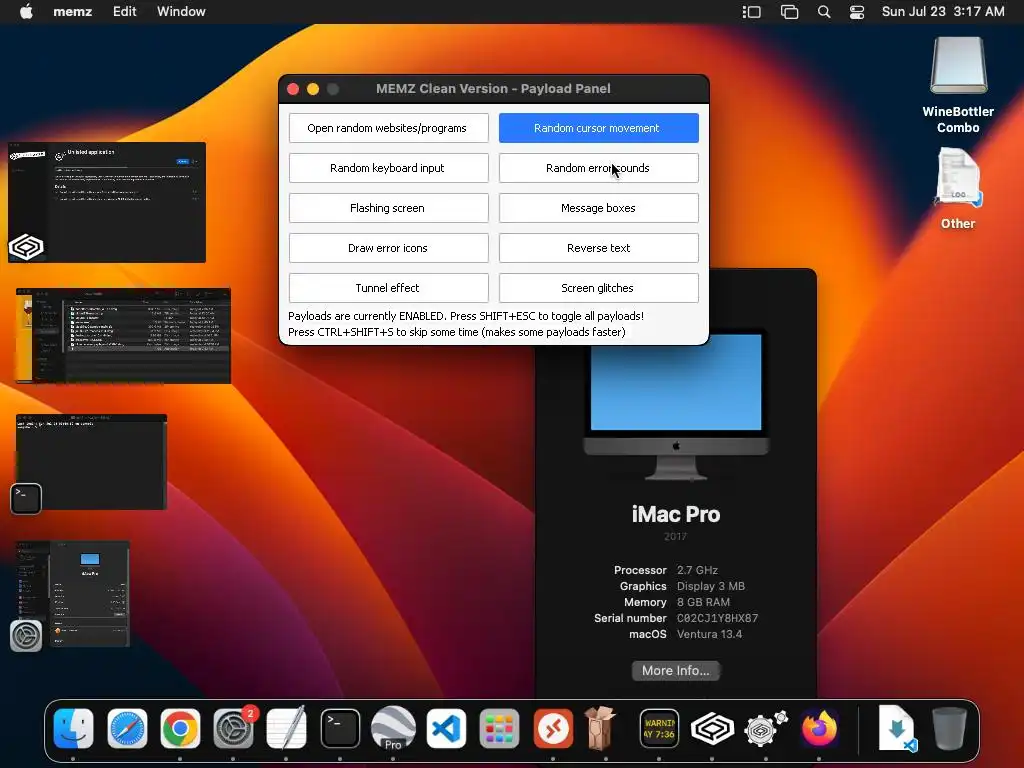Toggle Message boxes payload
The image size is (1024, 768).
599,208
